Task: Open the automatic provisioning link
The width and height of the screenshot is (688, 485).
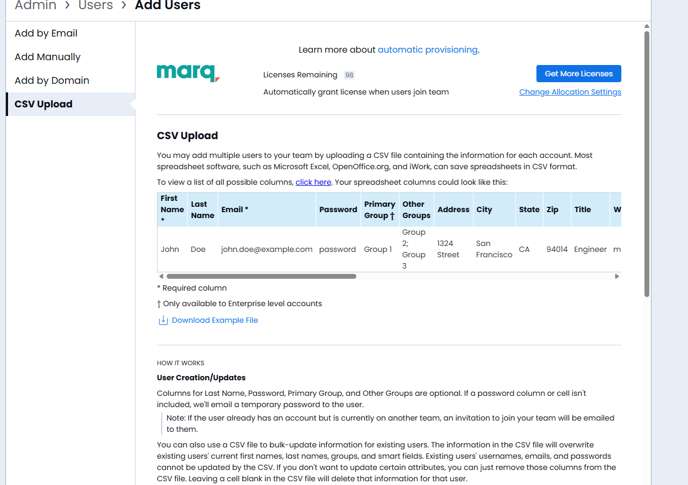Action: click(427, 50)
